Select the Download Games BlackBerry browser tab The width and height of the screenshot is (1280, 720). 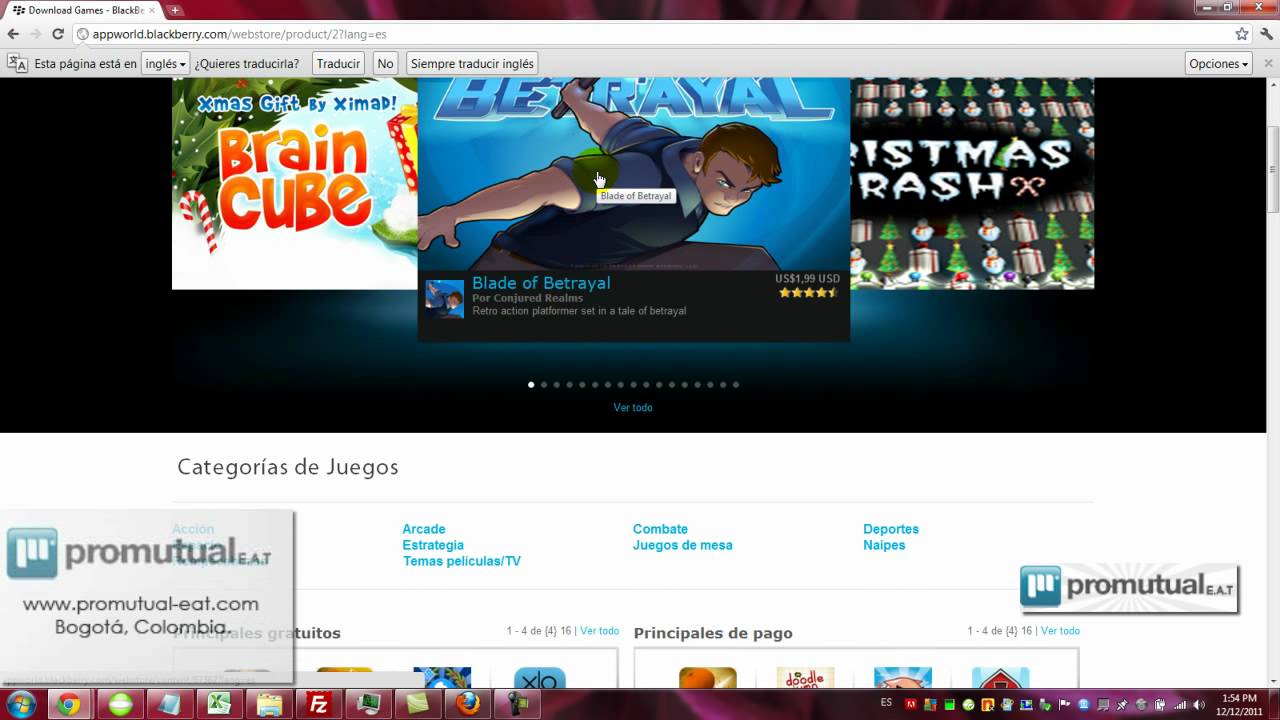[x=85, y=10]
